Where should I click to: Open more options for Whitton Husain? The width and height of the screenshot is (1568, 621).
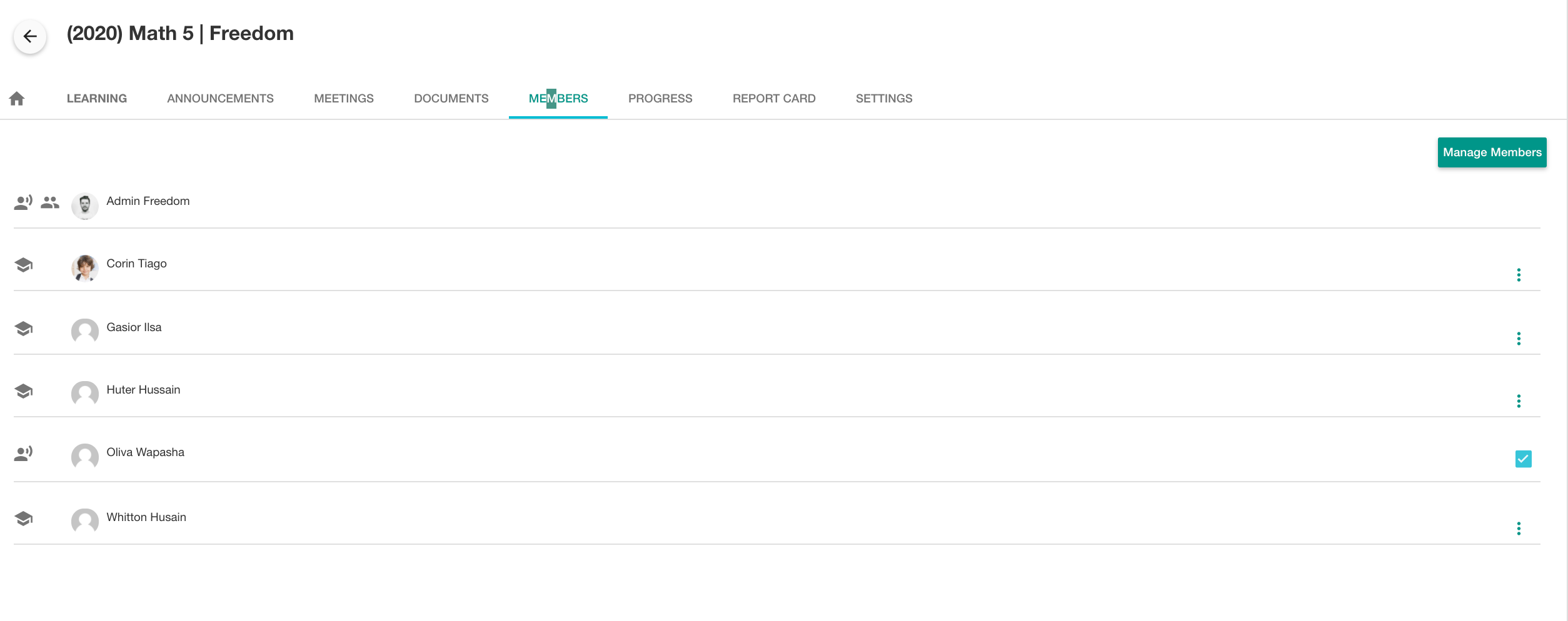click(1519, 529)
